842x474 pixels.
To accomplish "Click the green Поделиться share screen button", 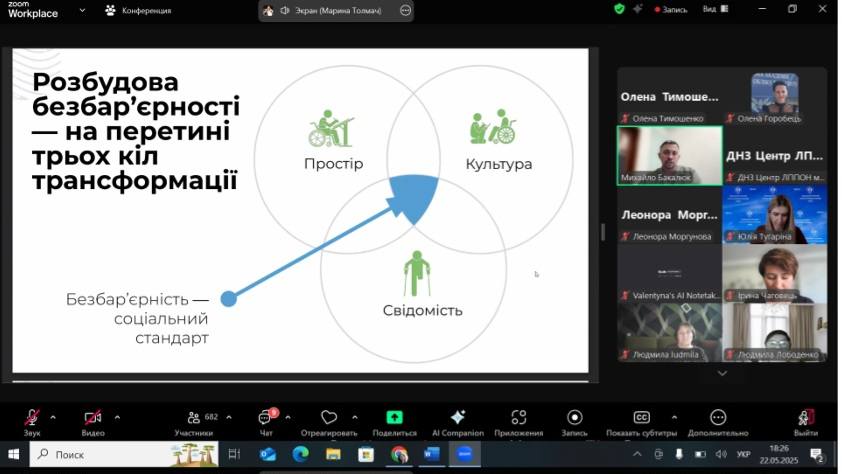I will (394, 418).
